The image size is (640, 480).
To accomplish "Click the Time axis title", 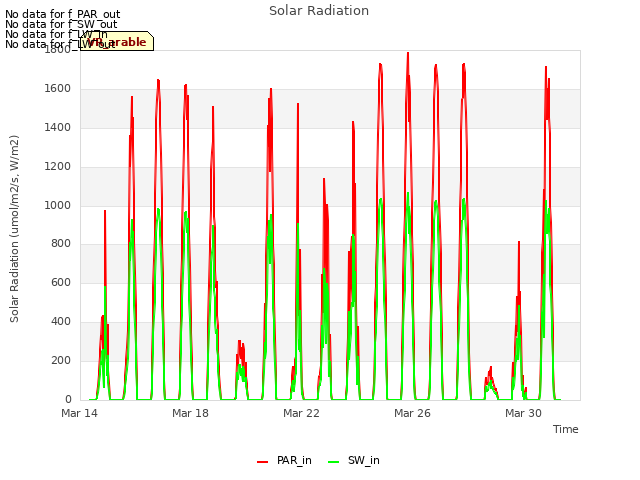I will pyautogui.click(x=566, y=429).
